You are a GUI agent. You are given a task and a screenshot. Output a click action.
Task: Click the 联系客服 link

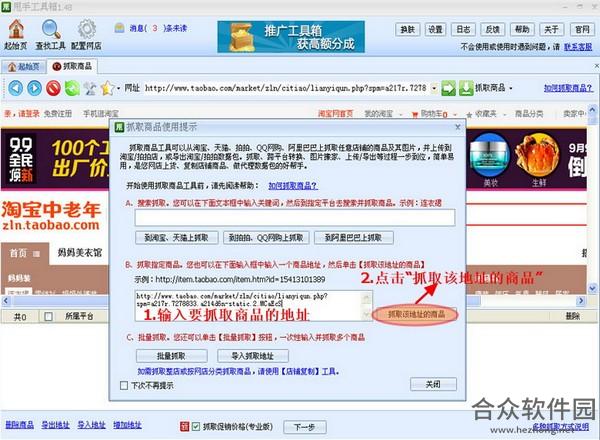point(578,47)
